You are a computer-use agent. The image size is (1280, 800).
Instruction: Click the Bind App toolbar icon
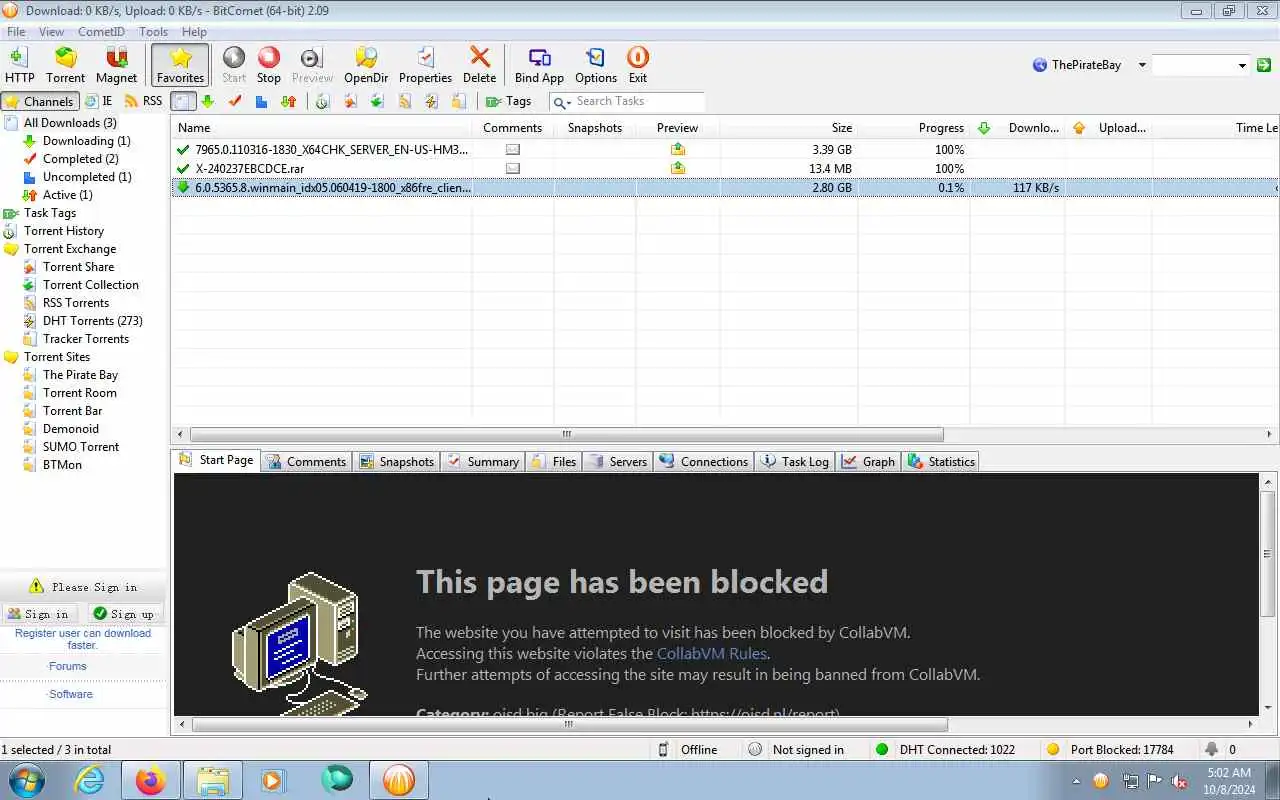click(539, 65)
